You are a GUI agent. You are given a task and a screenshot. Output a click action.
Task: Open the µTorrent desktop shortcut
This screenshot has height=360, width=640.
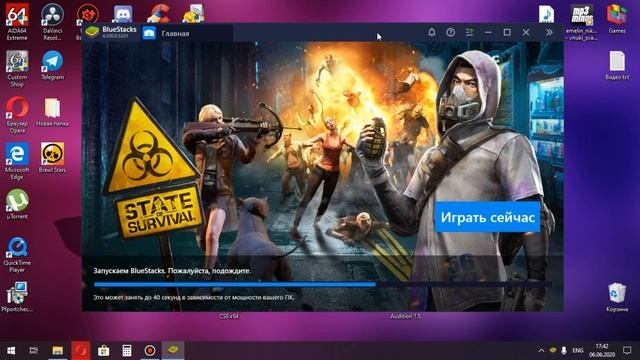pyautogui.click(x=17, y=204)
